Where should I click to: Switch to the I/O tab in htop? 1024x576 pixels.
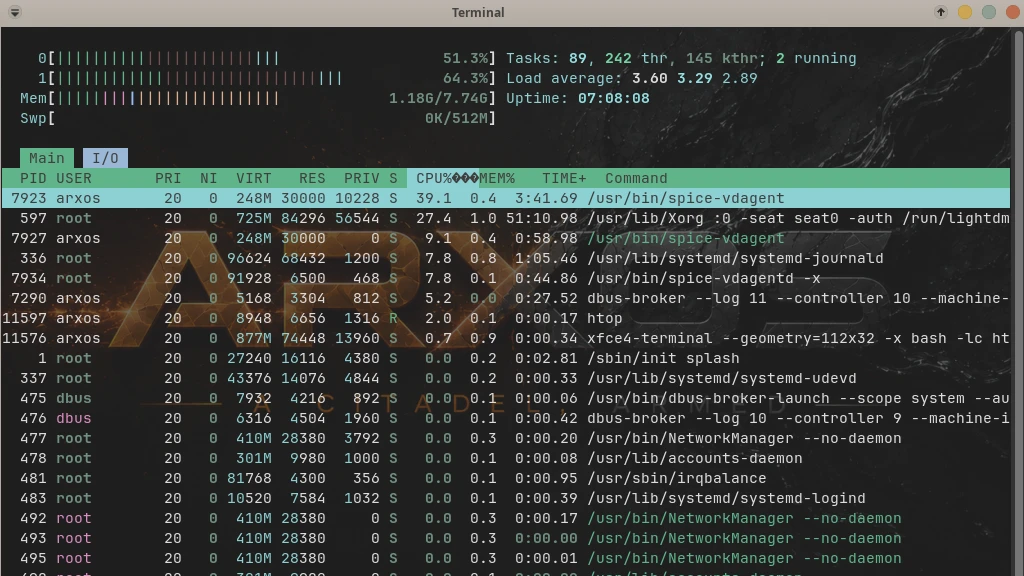coord(105,158)
